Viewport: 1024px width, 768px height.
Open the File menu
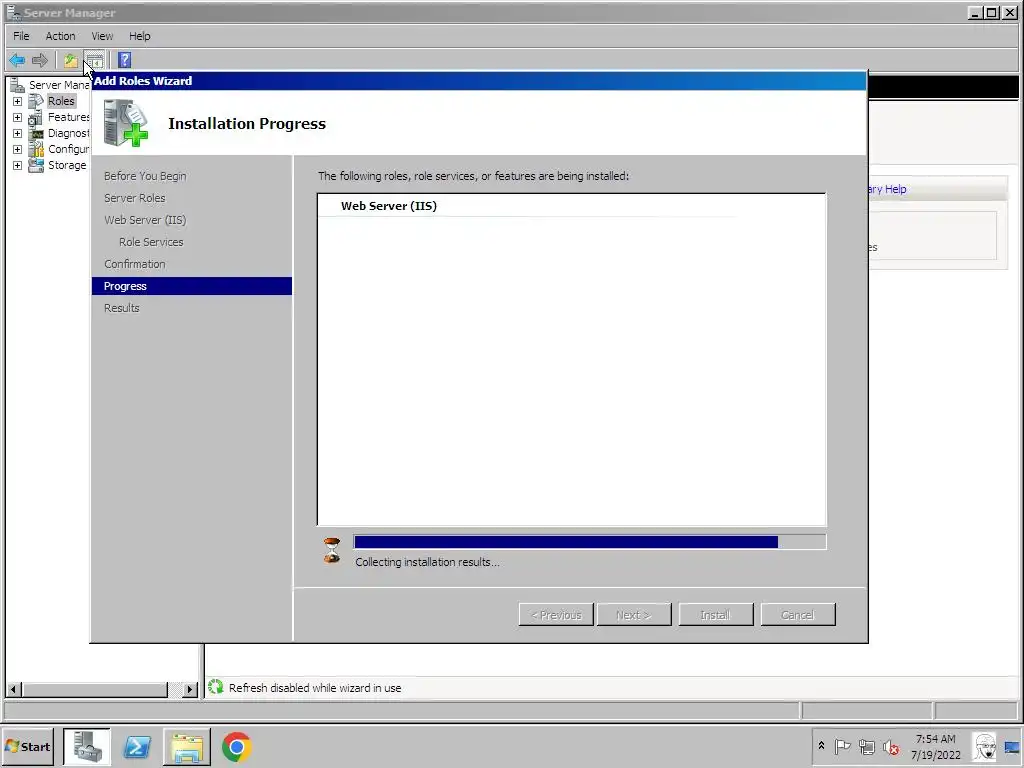click(x=21, y=36)
